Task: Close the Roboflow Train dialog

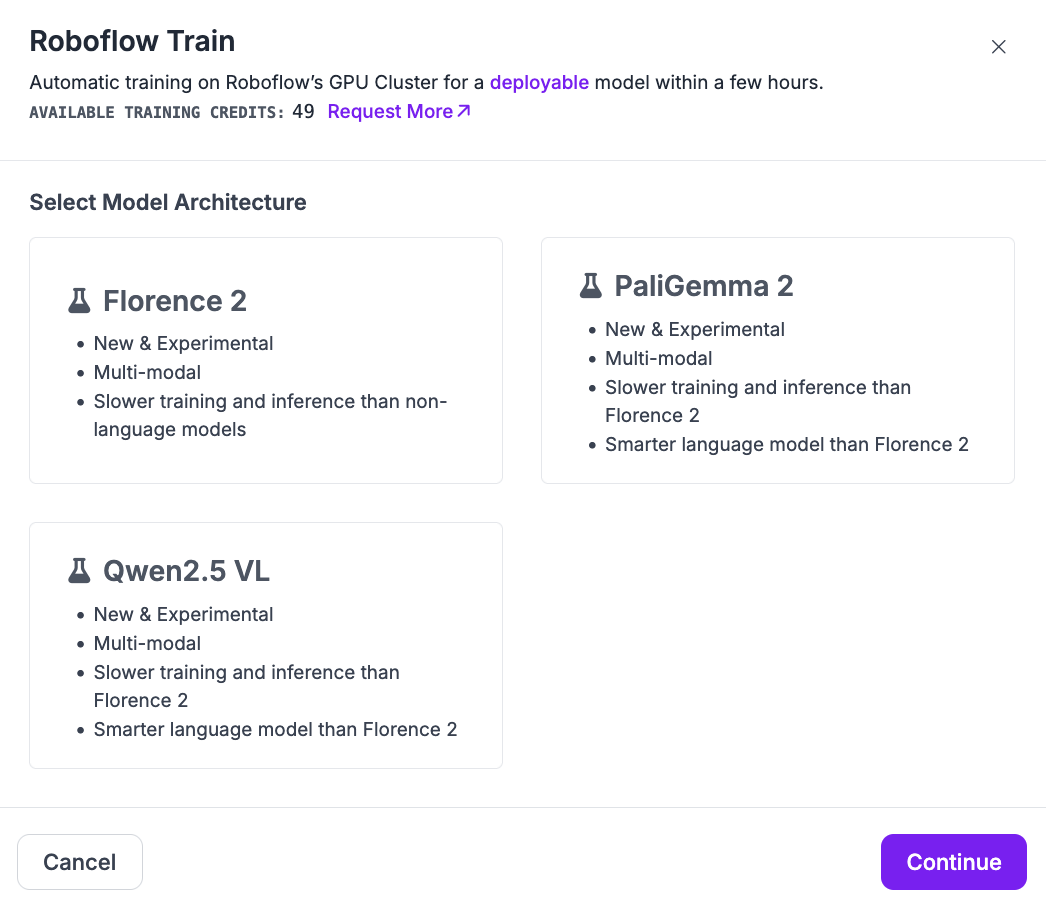Action: coord(999,47)
